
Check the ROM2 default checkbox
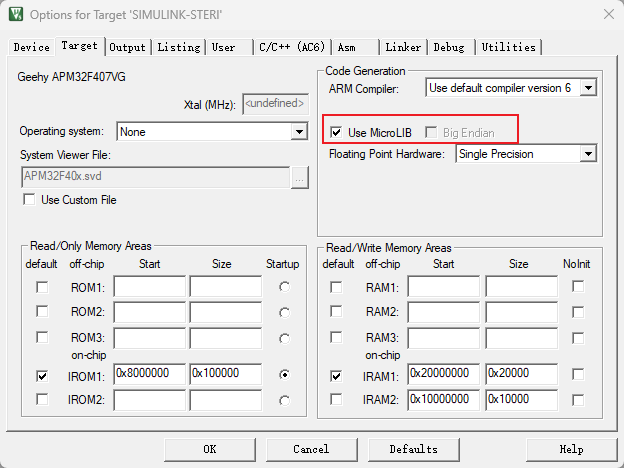[42, 311]
